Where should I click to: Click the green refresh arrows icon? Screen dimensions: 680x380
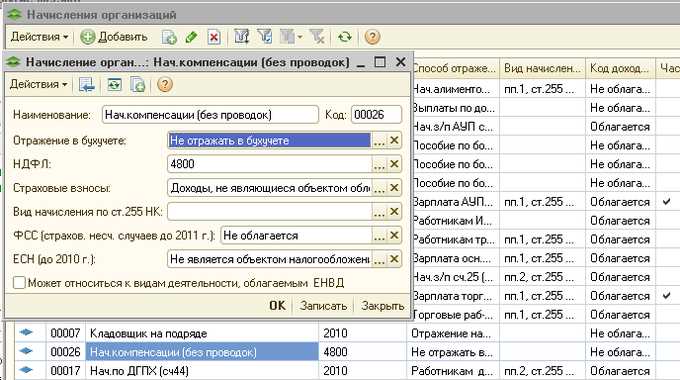(345, 37)
